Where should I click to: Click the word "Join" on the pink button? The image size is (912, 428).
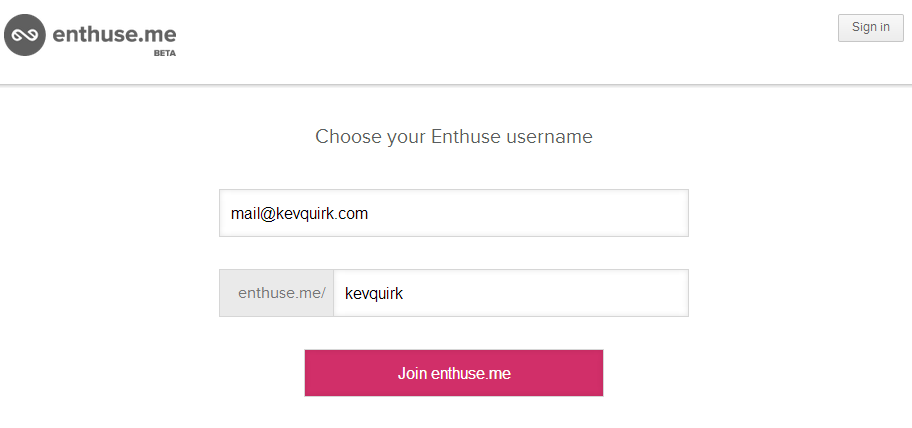point(412,374)
